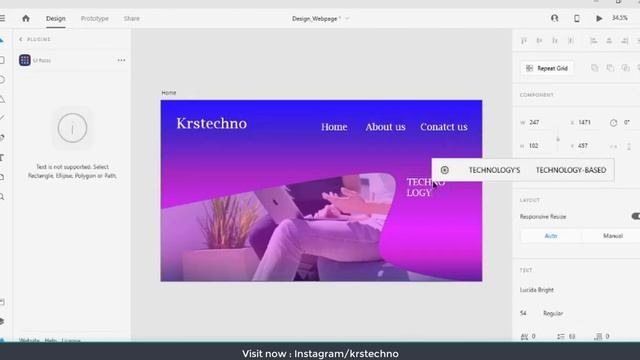Click the Repeat Grid button
The width and height of the screenshot is (640, 360).
coord(547,68)
